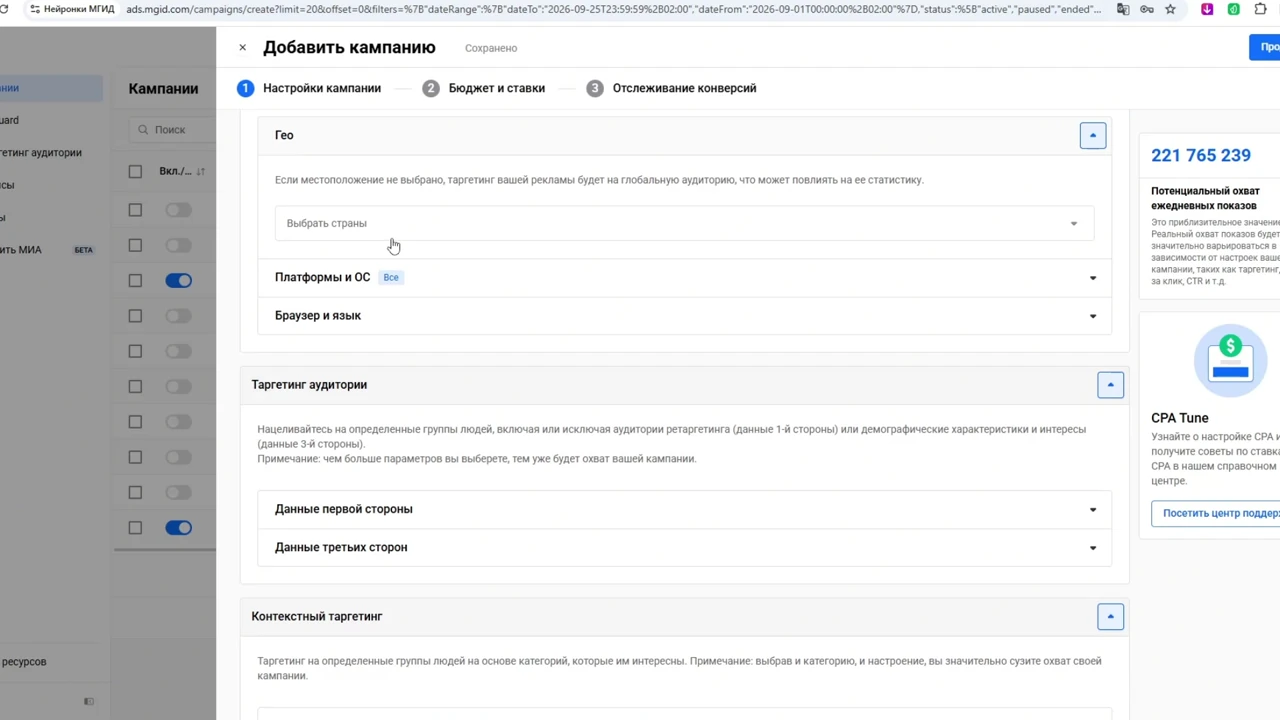
Task: Open the purple download arrow extension
Action: (1207, 9)
